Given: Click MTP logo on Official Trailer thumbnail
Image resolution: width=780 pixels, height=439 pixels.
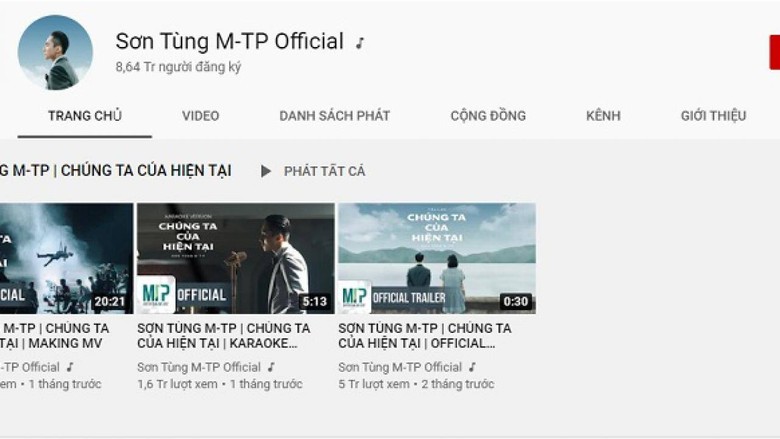Looking at the screenshot, I should tap(354, 297).
